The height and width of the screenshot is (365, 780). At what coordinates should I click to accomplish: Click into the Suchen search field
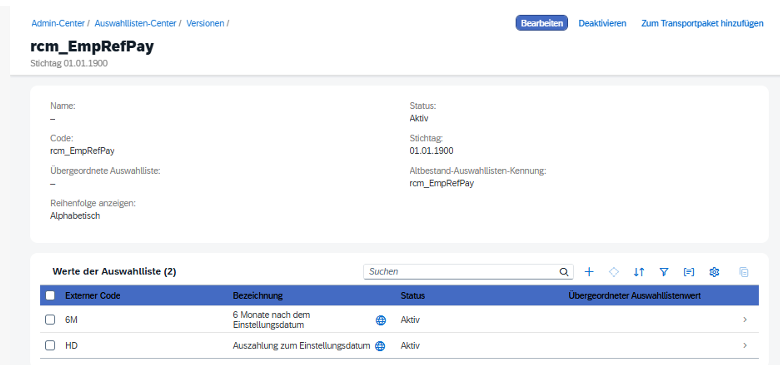(x=462, y=272)
